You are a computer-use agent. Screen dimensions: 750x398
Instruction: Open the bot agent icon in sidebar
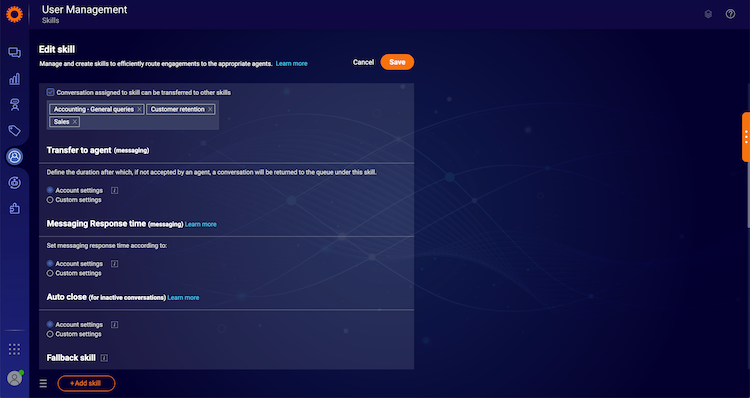pyautogui.click(x=14, y=105)
